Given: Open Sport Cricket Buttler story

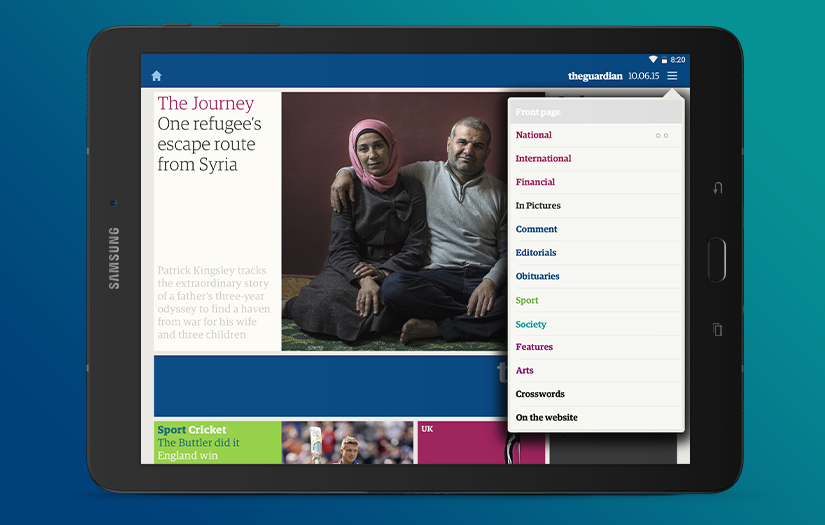Looking at the screenshot, I should coord(218,442).
